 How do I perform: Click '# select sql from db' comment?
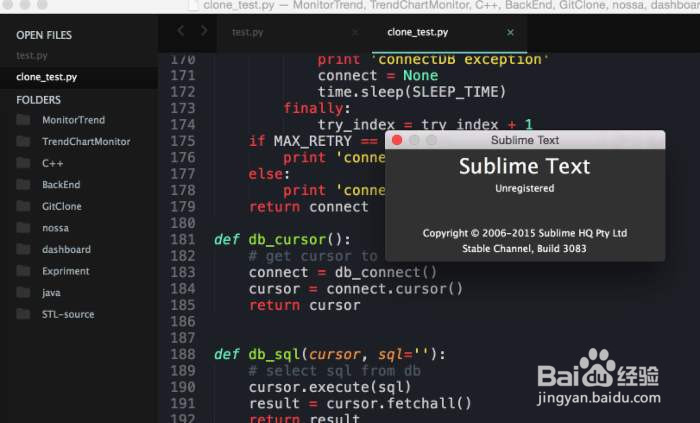[x=334, y=371]
